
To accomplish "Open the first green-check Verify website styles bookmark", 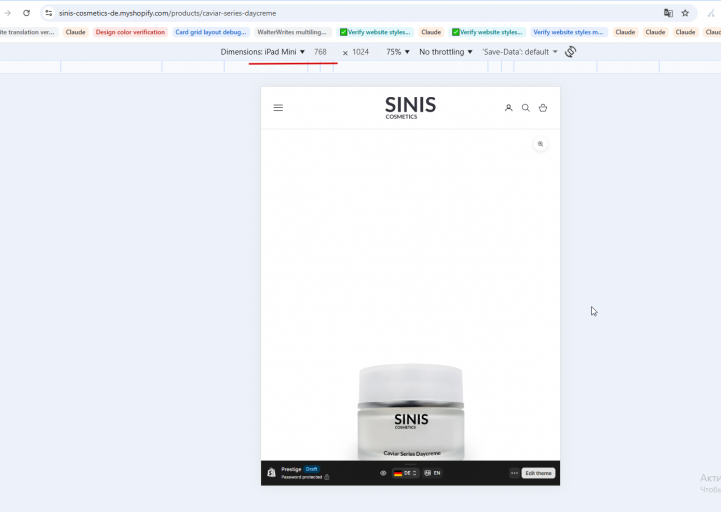I will pos(375,32).
